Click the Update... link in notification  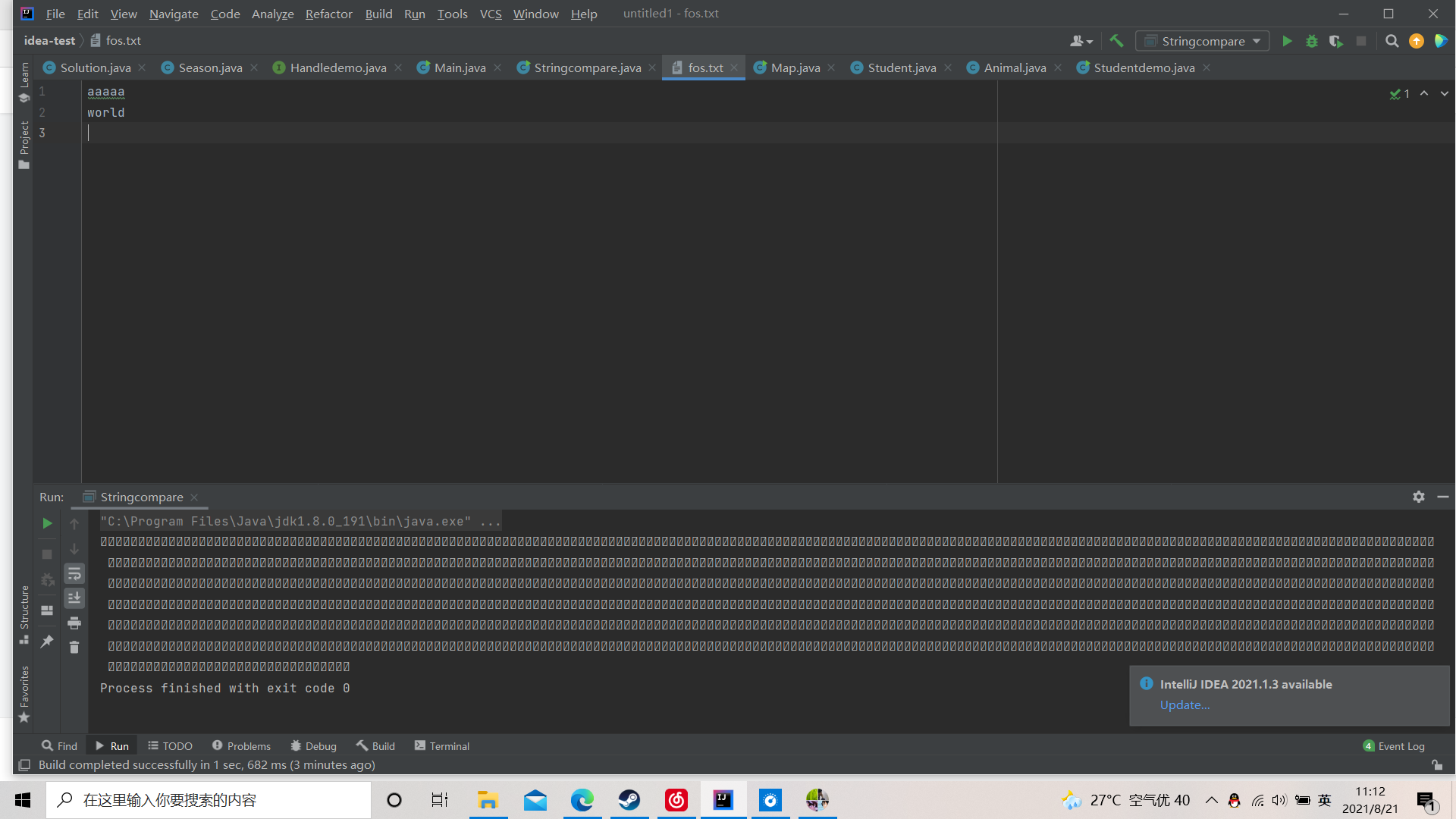1185,705
